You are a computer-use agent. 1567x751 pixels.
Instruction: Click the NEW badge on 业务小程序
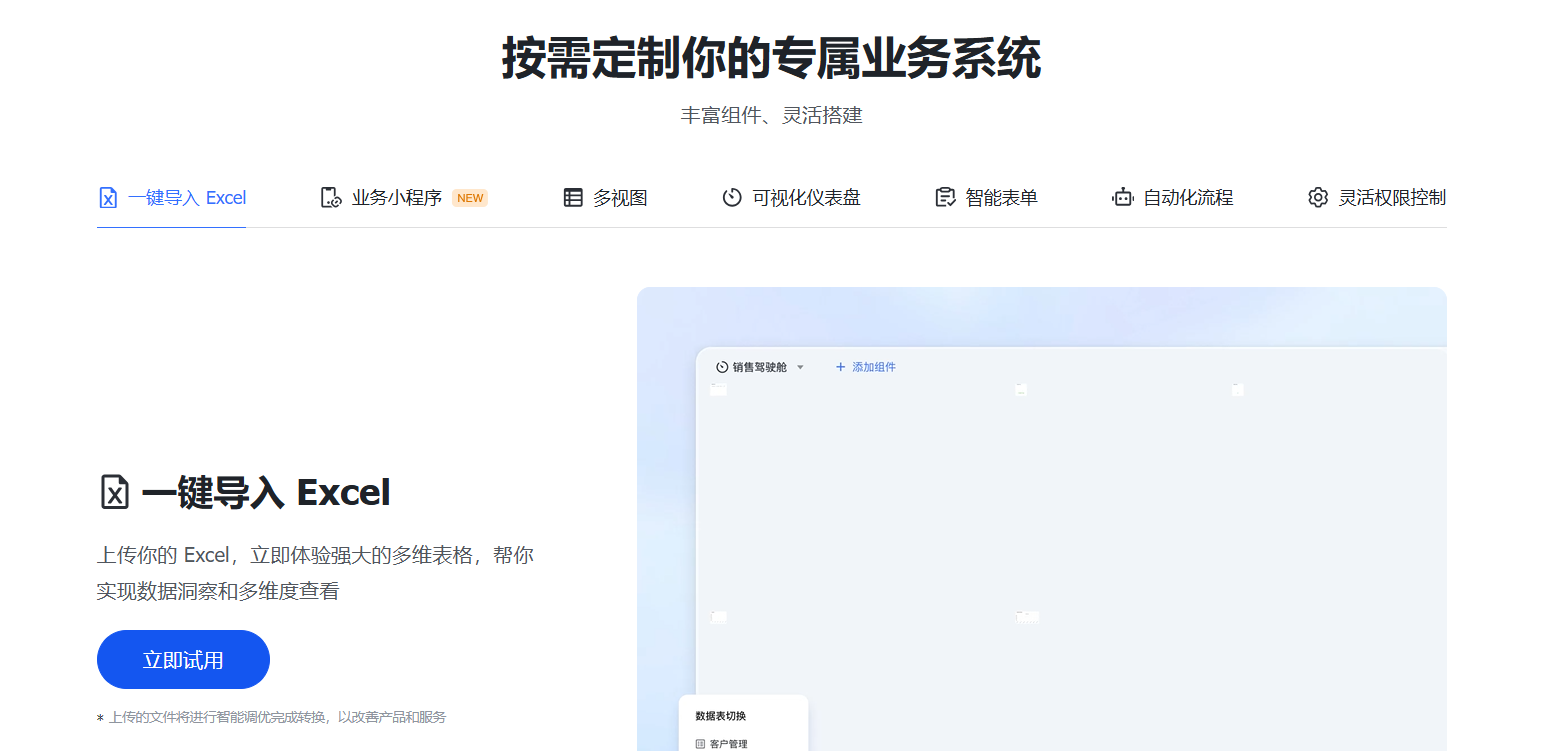click(x=470, y=197)
